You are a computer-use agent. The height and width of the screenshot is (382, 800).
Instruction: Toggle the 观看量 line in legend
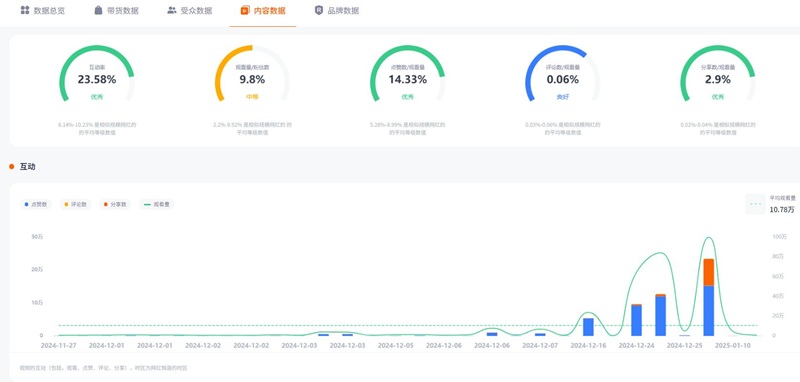pyautogui.click(x=157, y=204)
